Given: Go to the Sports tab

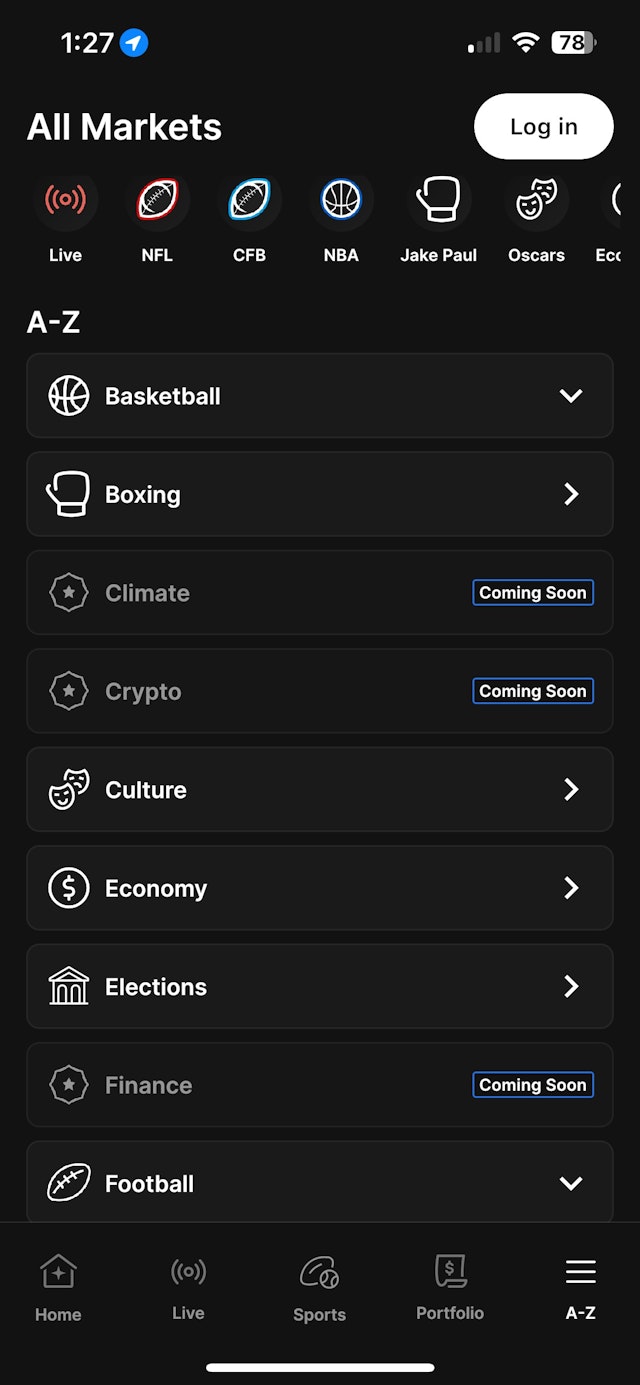Looking at the screenshot, I should (x=319, y=1288).
